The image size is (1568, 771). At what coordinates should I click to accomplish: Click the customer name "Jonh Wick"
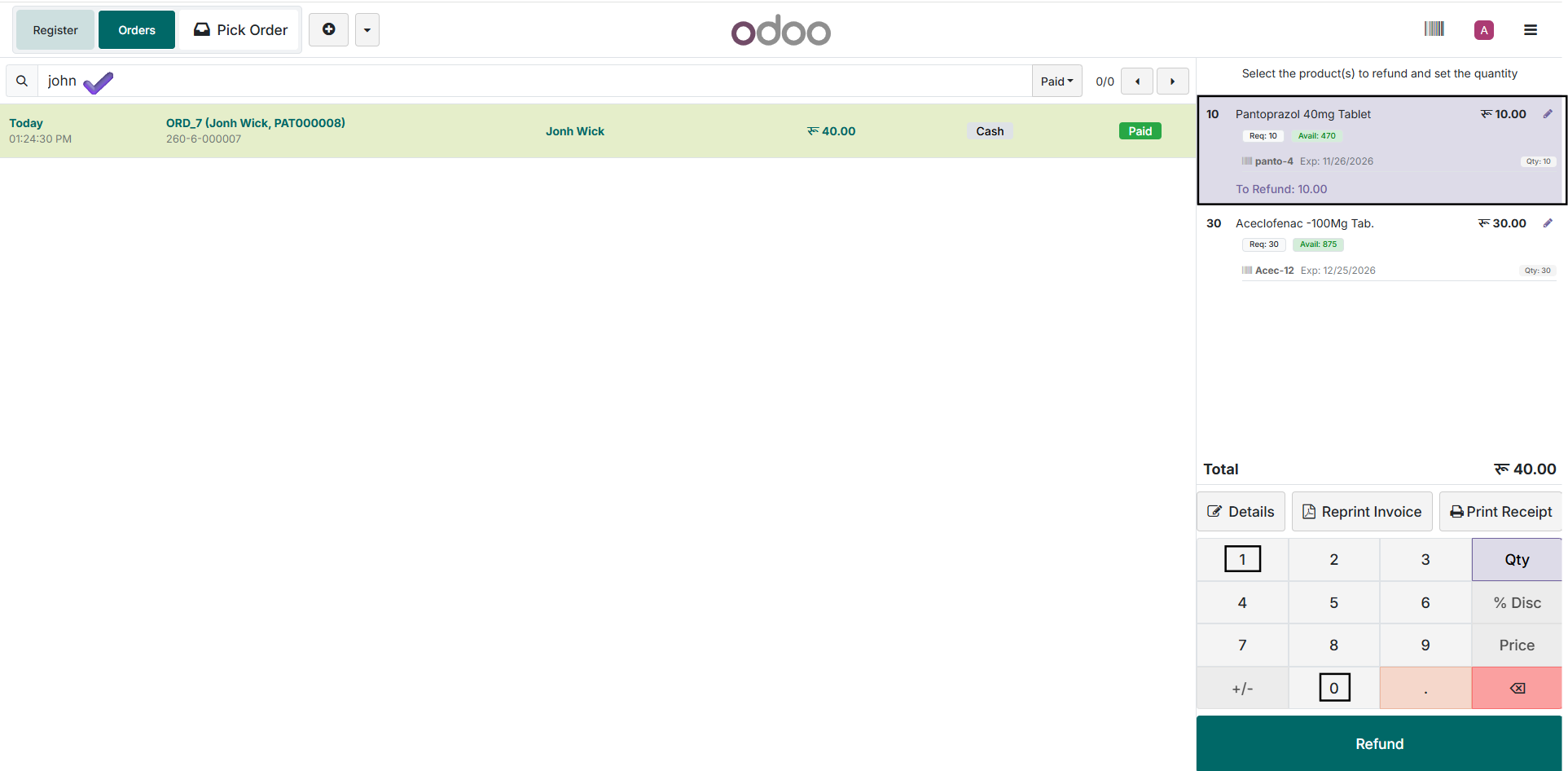[575, 131]
